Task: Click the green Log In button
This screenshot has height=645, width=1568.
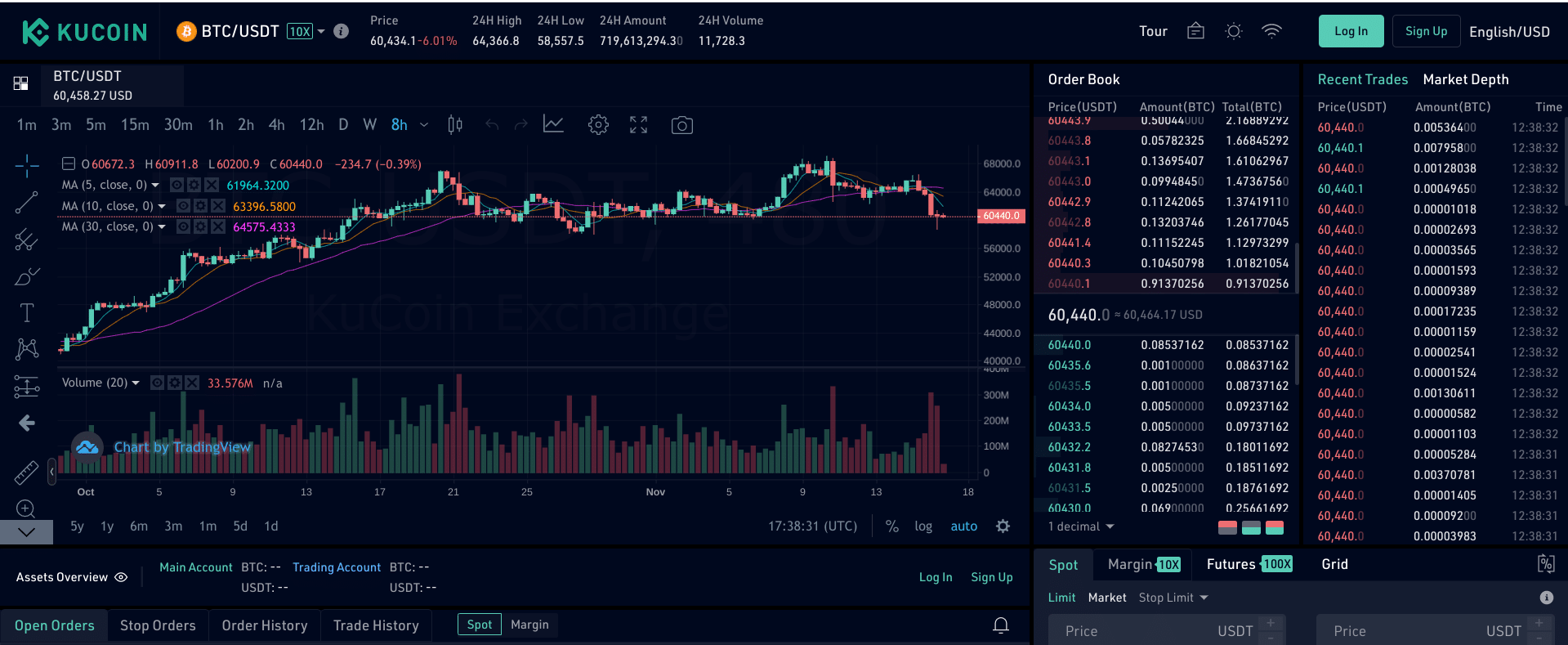Action: [x=1351, y=31]
